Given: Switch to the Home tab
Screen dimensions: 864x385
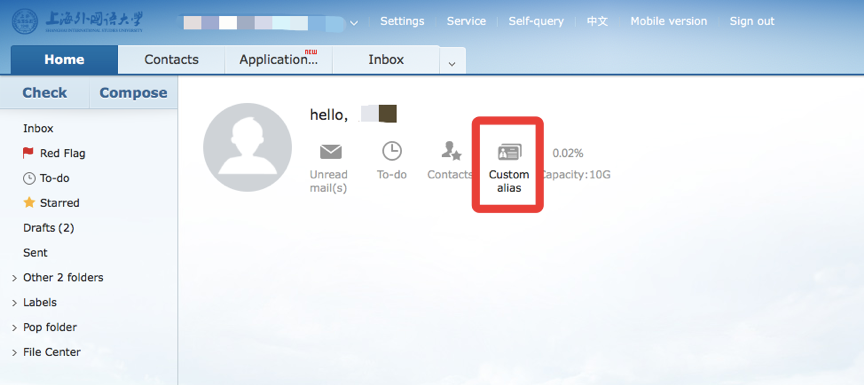Looking at the screenshot, I should click(64, 59).
